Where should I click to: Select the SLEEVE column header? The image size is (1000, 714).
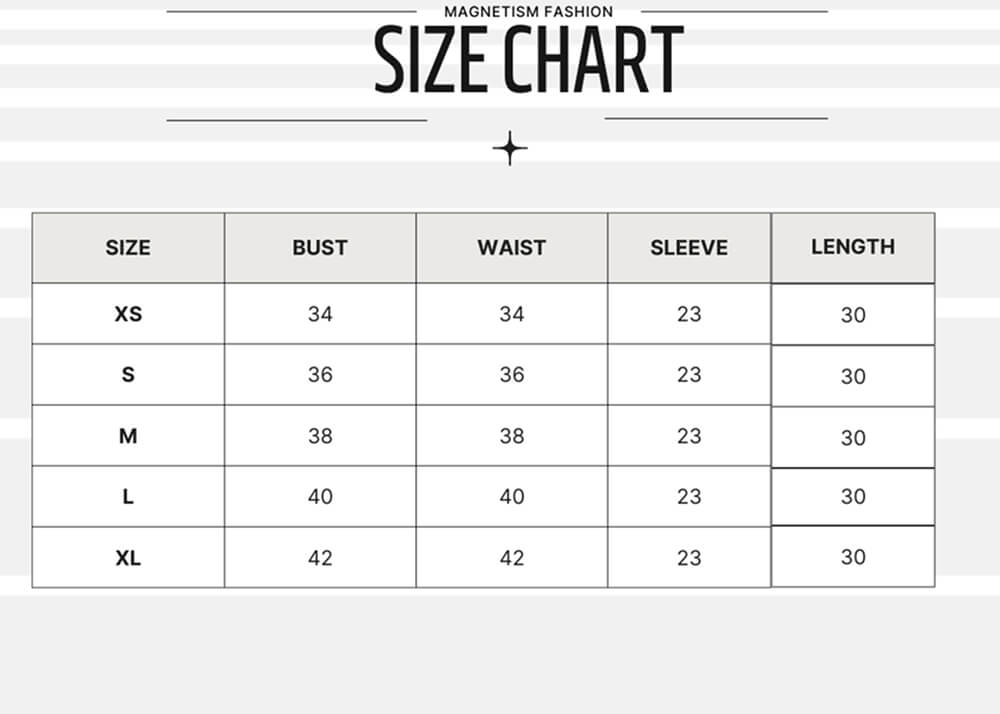coord(689,248)
